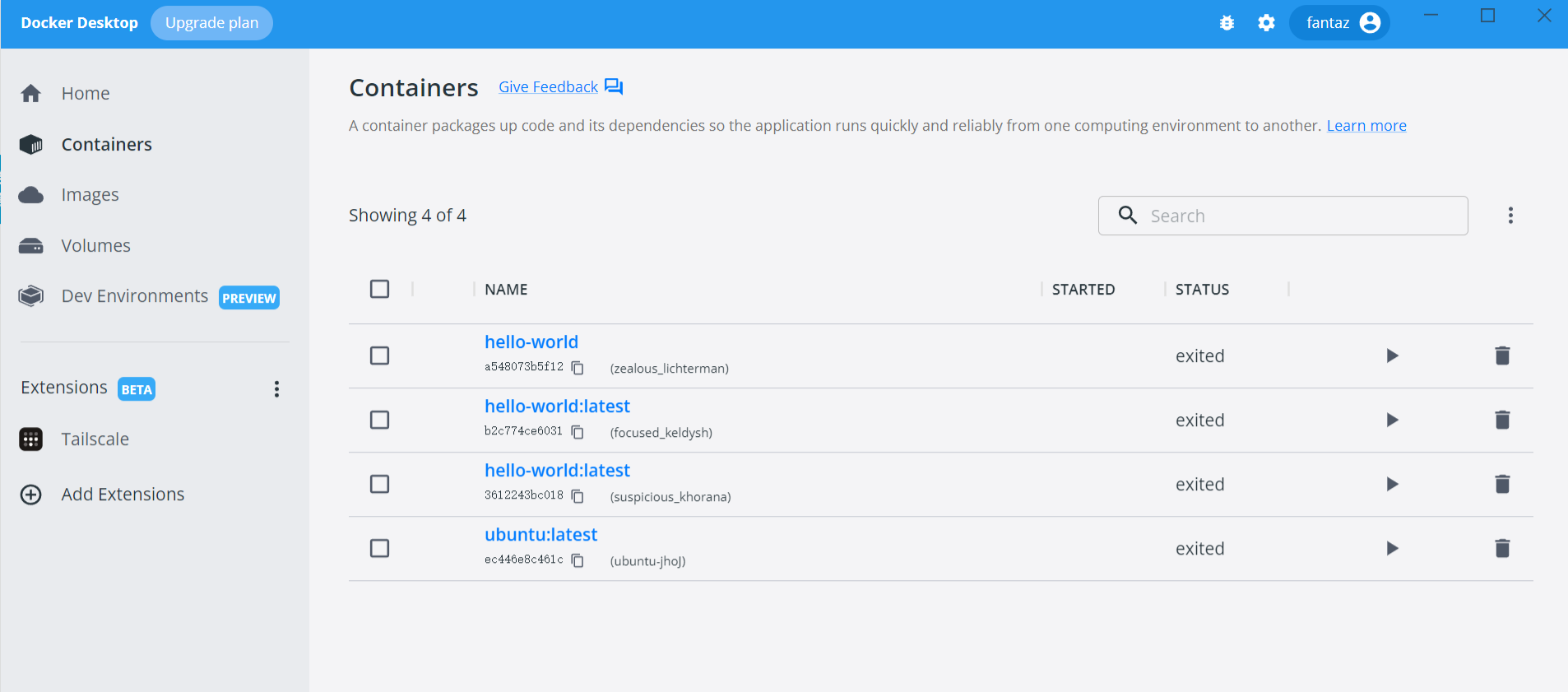The width and height of the screenshot is (1568, 692).
Task: Click the Give Feedback link
Action: (548, 87)
